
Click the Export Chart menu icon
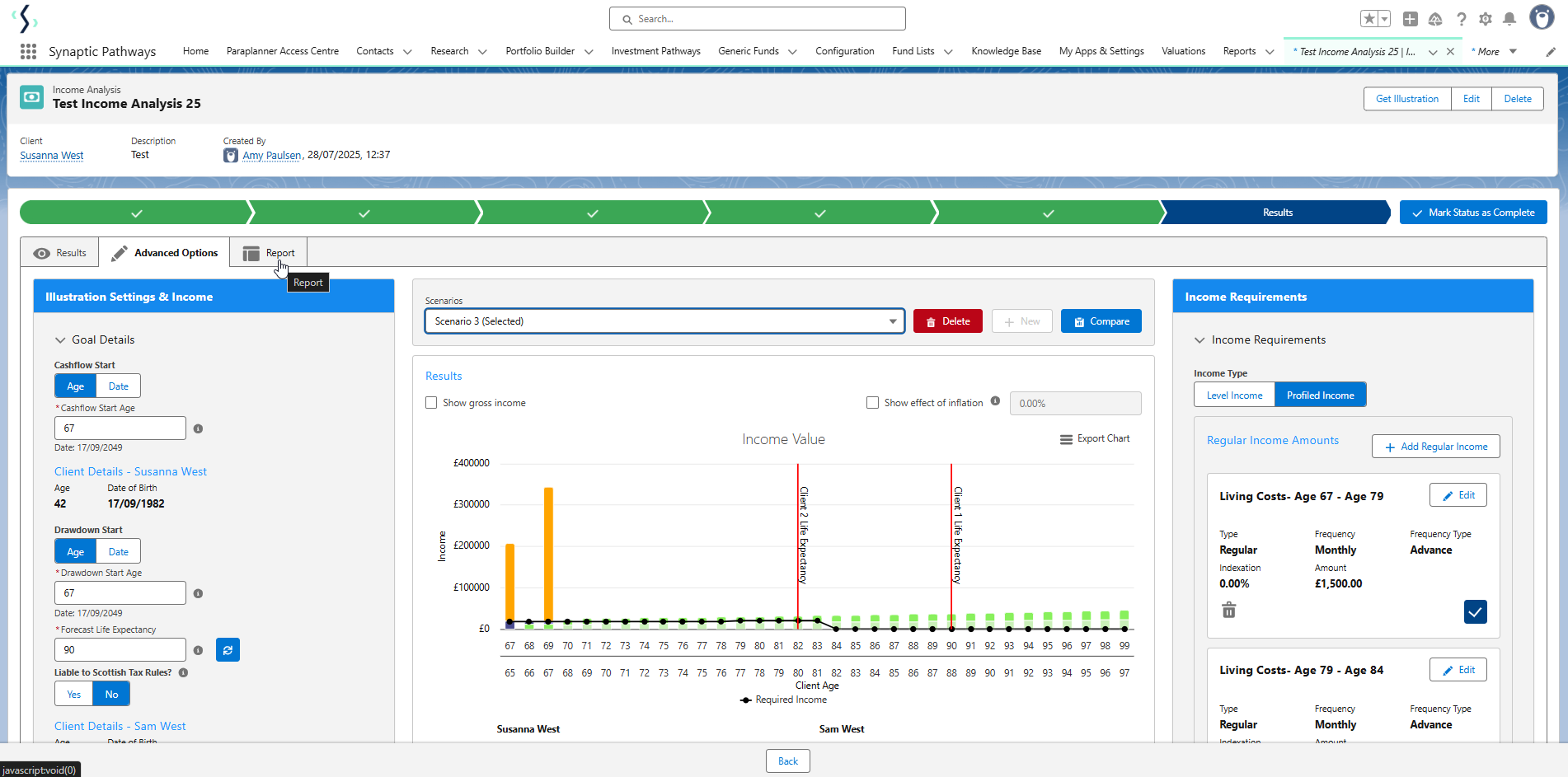tap(1066, 439)
